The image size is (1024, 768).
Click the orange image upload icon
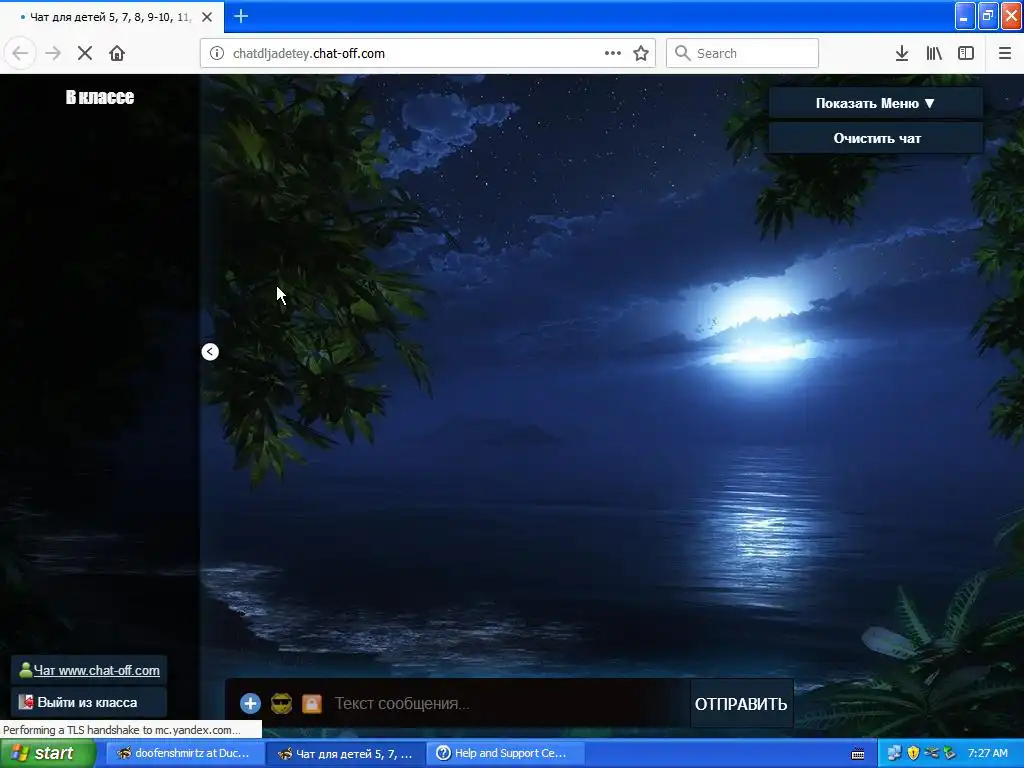(312, 703)
